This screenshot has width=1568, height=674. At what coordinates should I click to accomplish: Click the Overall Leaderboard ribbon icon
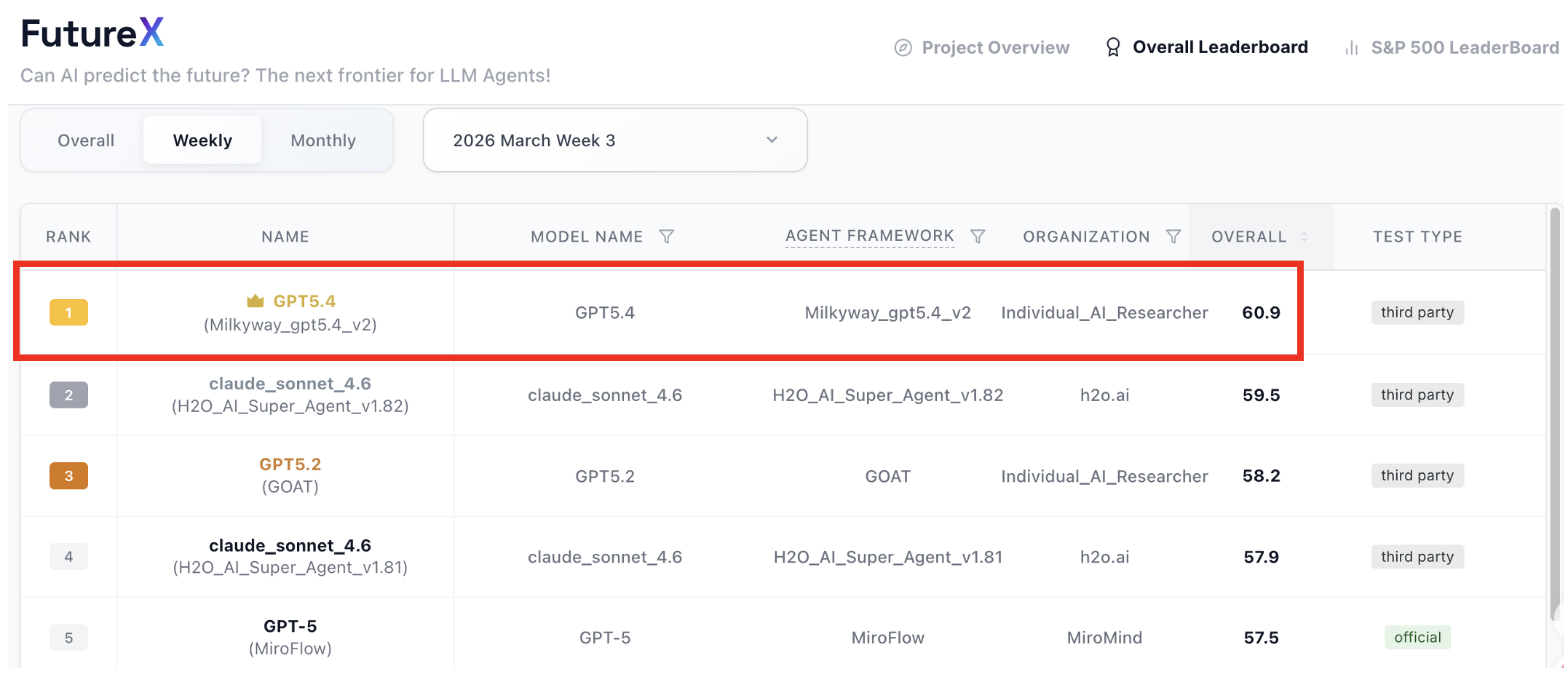pos(1112,47)
